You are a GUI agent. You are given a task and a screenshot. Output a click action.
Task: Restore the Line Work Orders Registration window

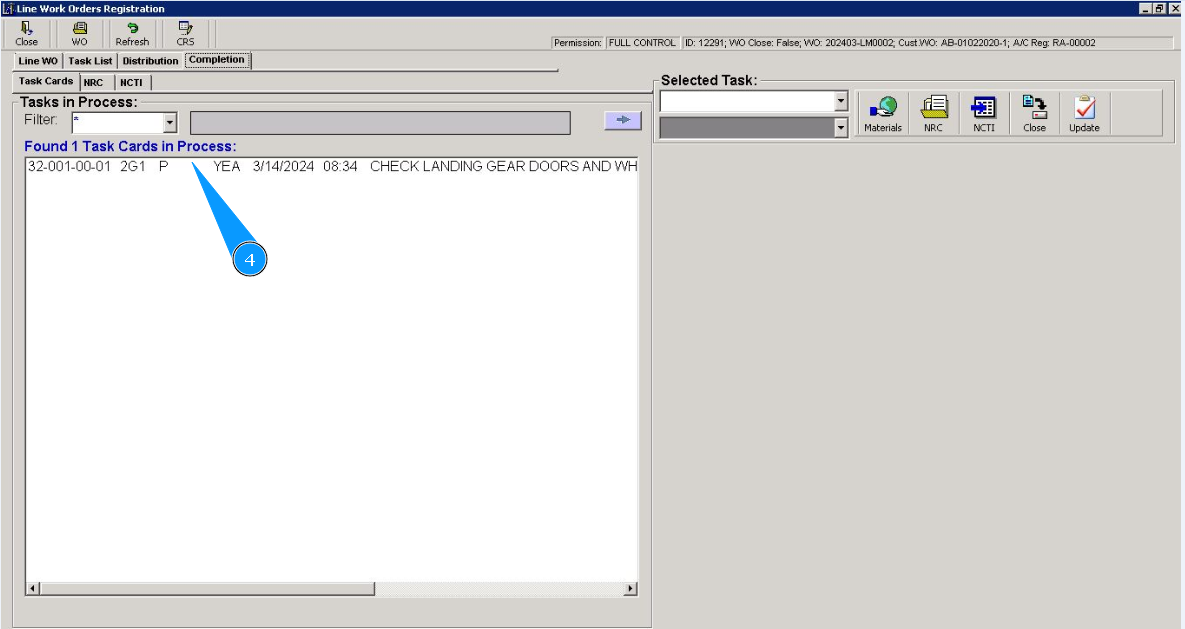coord(1159,8)
